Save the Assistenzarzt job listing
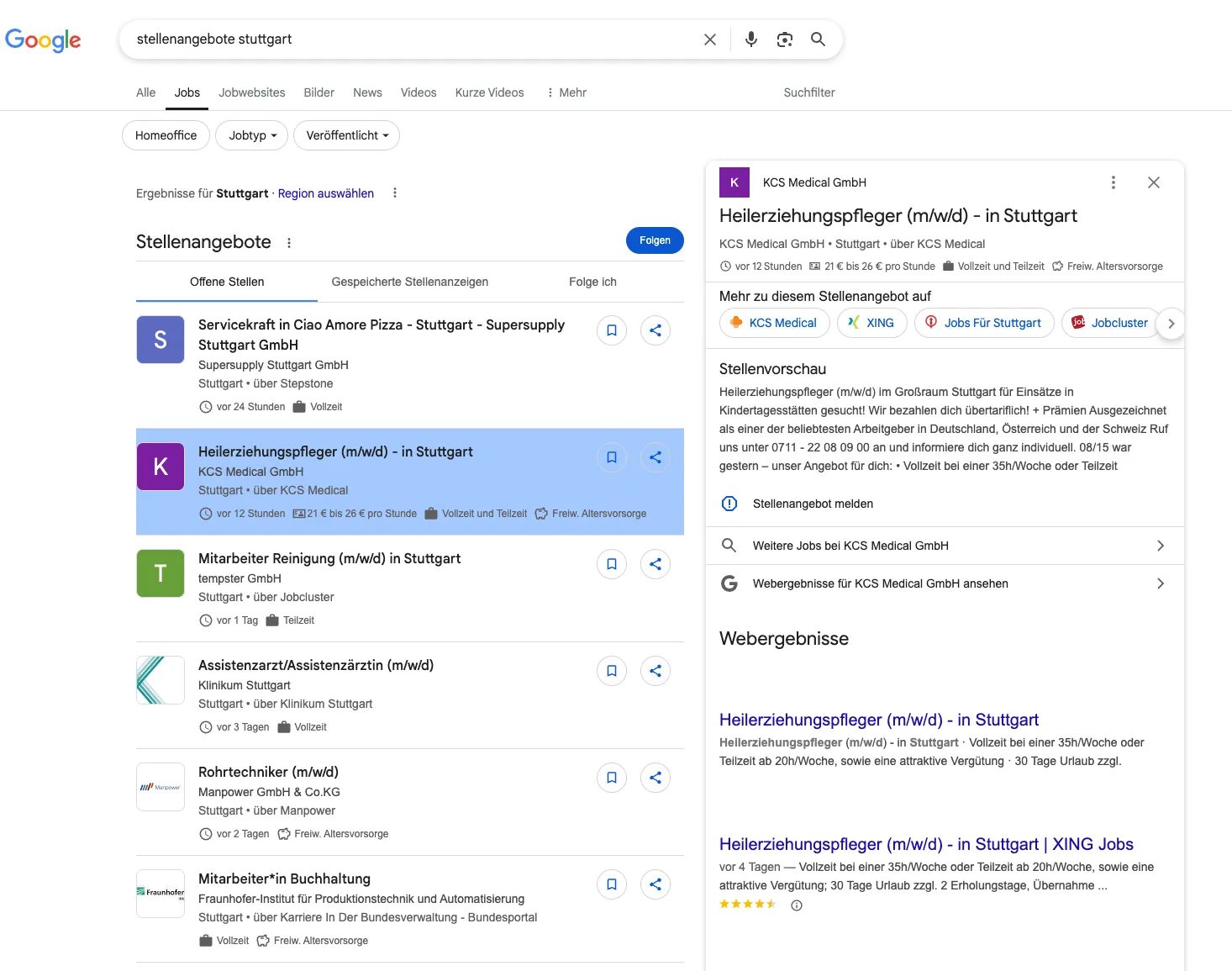Image resolution: width=1232 pixels, height=971 pixels. point(612,671)
